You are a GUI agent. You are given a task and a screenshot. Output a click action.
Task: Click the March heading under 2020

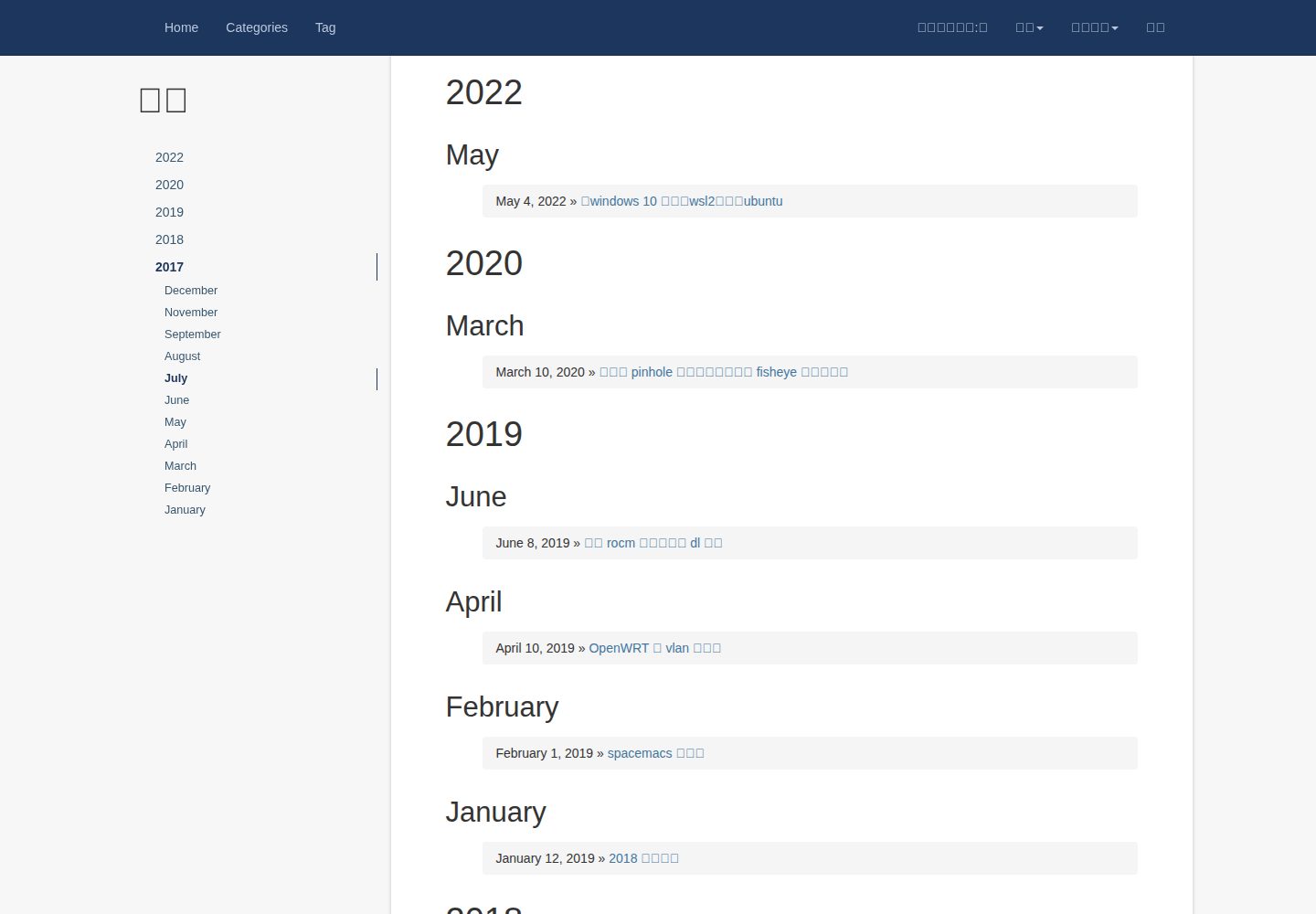tap(485, 326)
